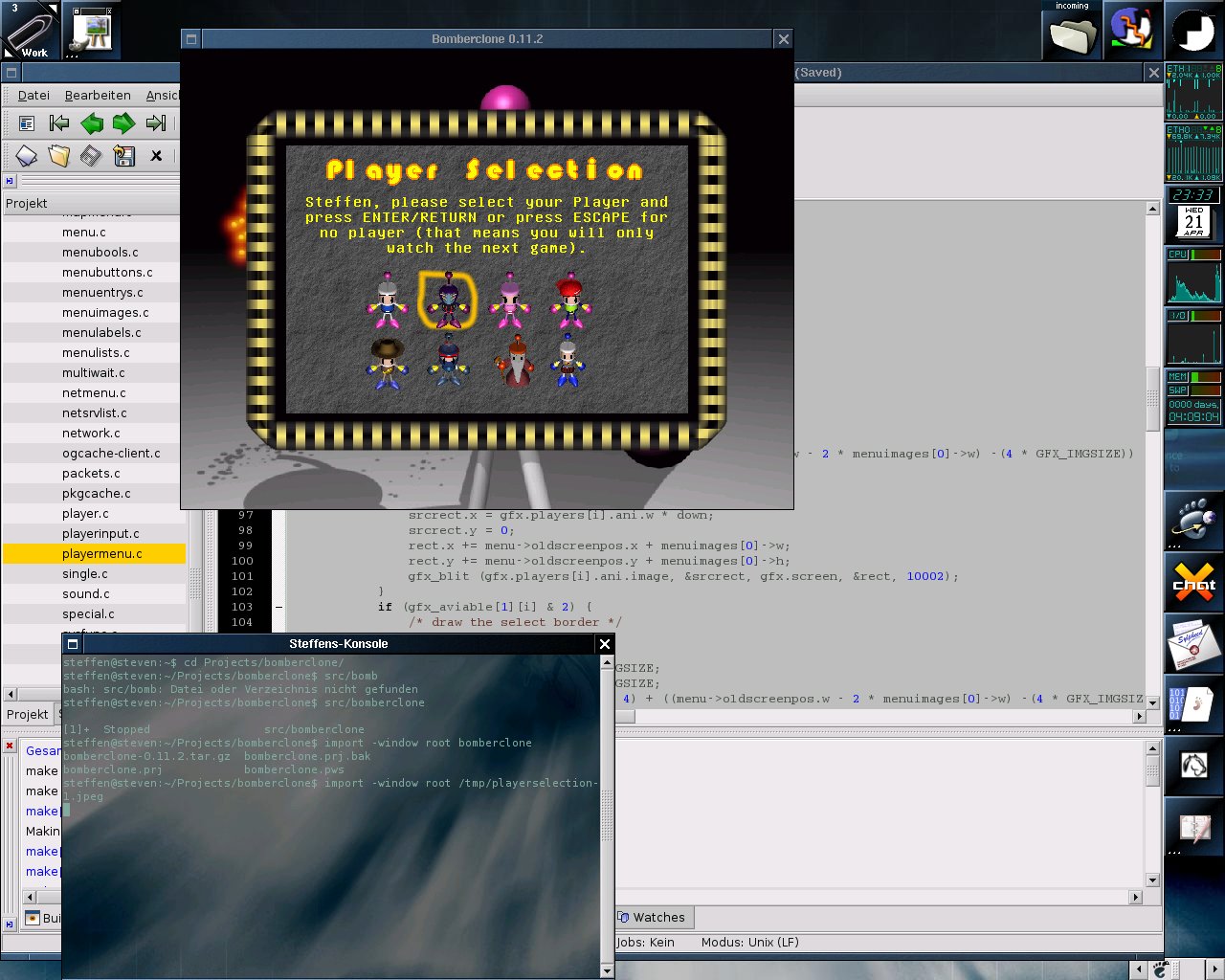This screenshot has height=980, width=1225.
Task: Jump to first bookmark with bar-arrow icon
Action: click(x=59, y=122)
